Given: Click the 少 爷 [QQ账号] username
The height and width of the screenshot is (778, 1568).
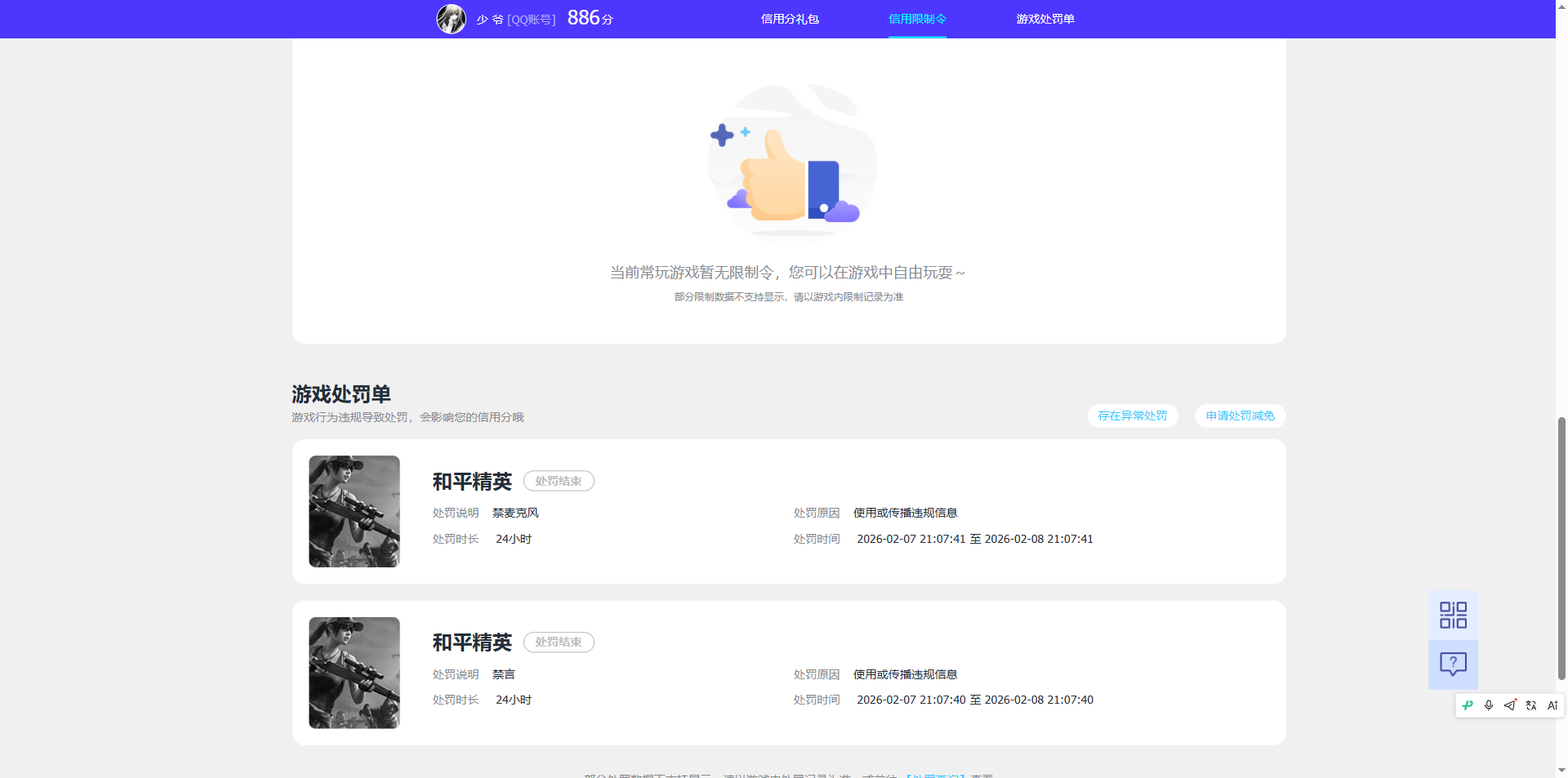Looking at the screenshot, I should [x=516, y=20].
